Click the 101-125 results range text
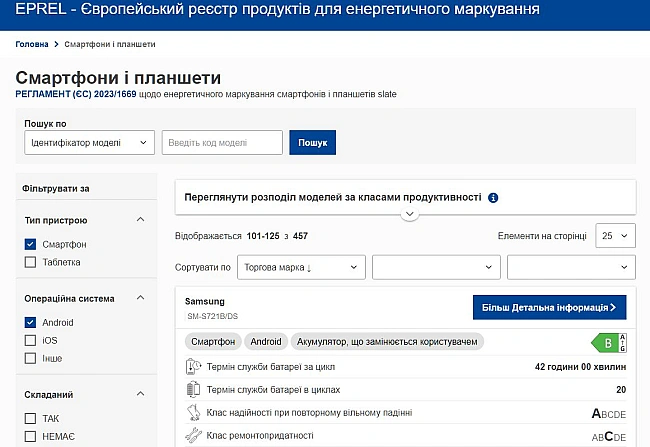 [x=263, y=236]
